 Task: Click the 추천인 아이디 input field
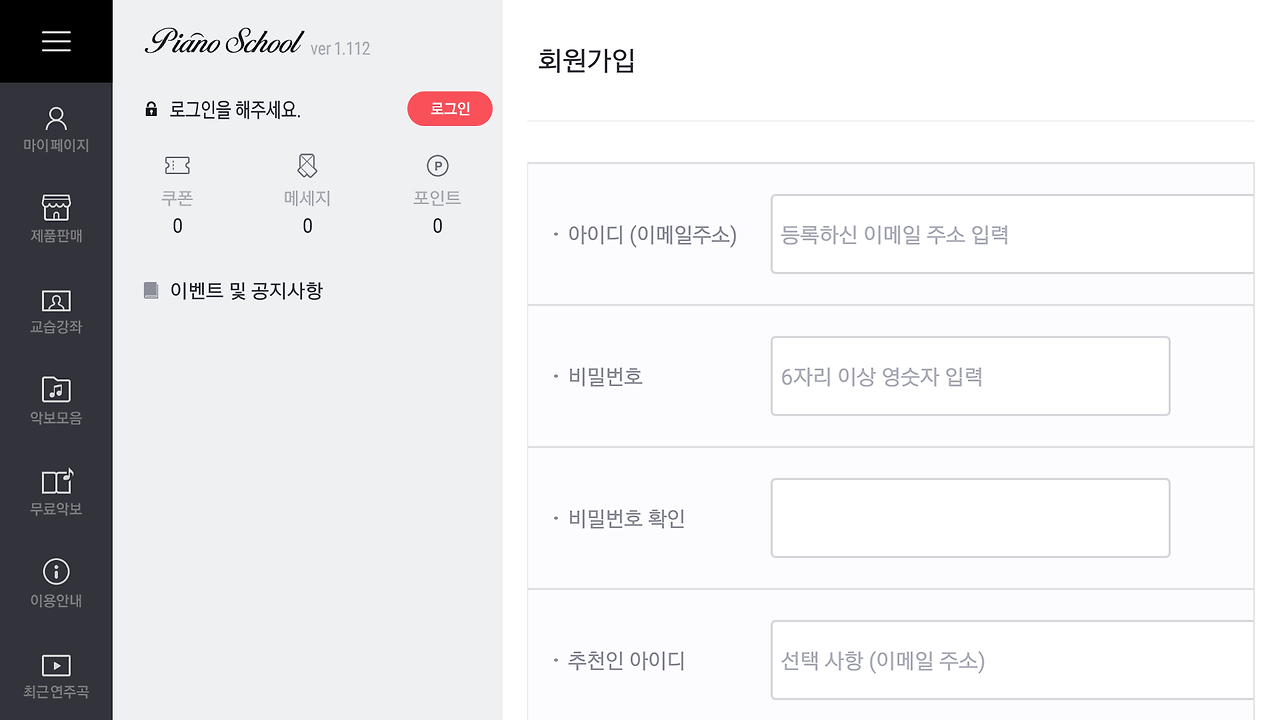coord(1011,660)
